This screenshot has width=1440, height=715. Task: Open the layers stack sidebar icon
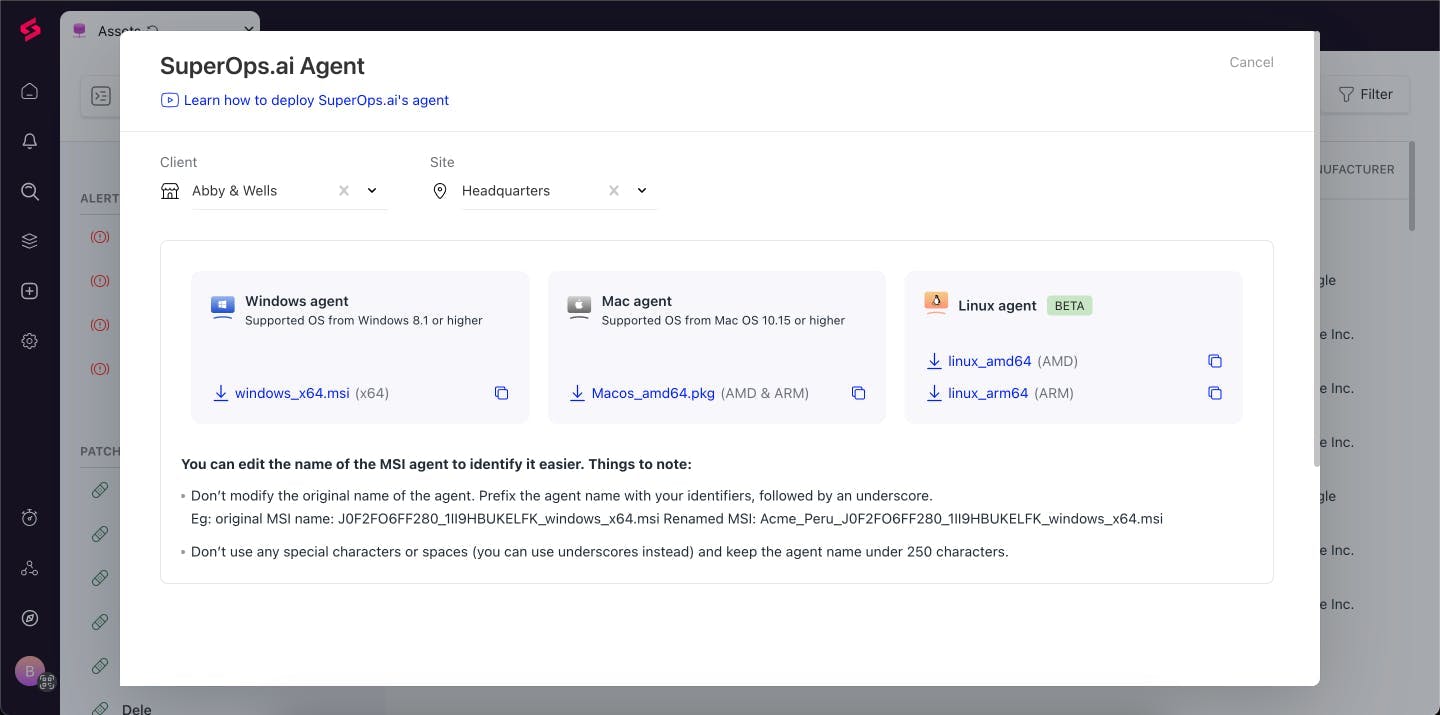pyautogui.click(x=30, y=241)
